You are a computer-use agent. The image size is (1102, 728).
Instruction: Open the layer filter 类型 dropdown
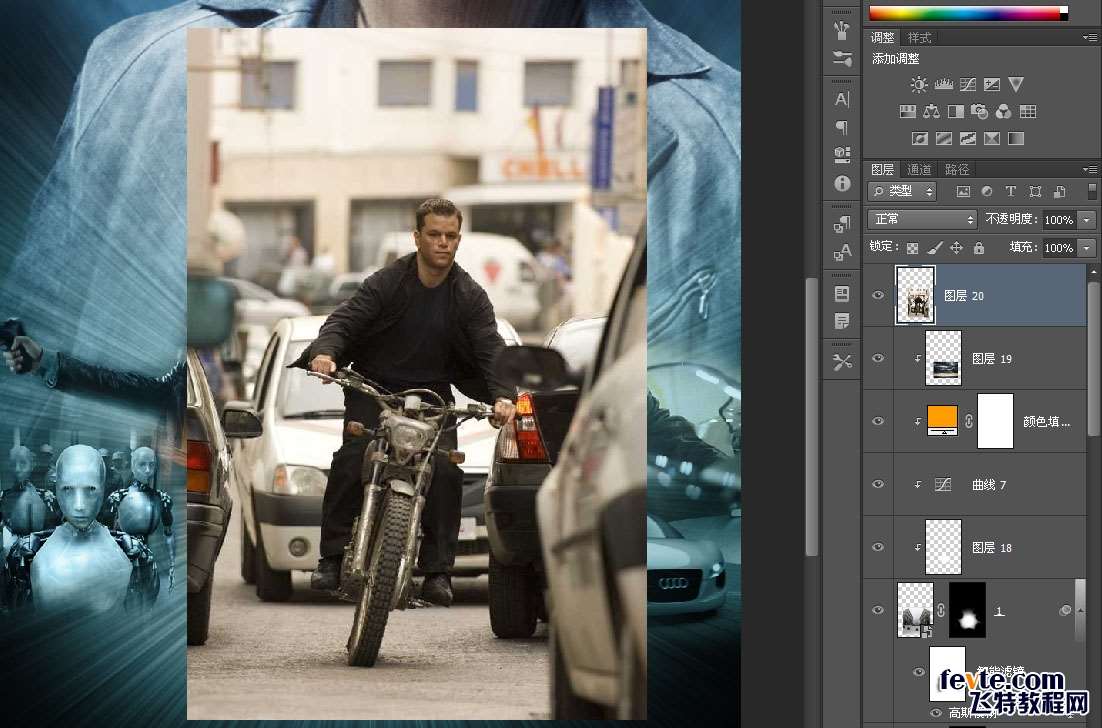point(902,191)
